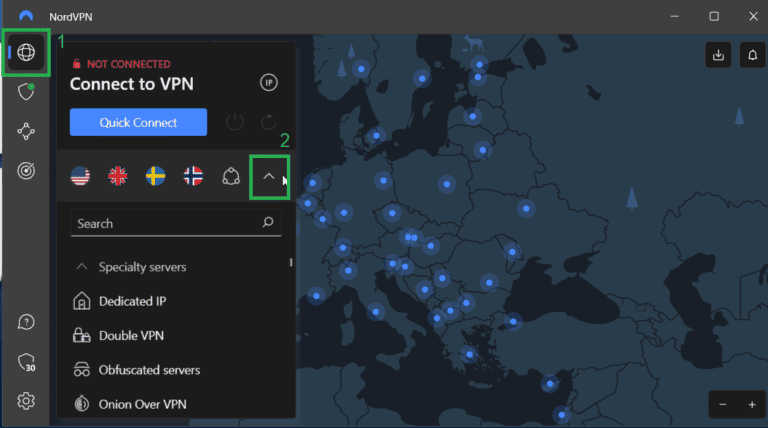This screenshot has height=428, width=768.
Task: Choose Onion Over VPN entry
Action: (x=141, y=404)
